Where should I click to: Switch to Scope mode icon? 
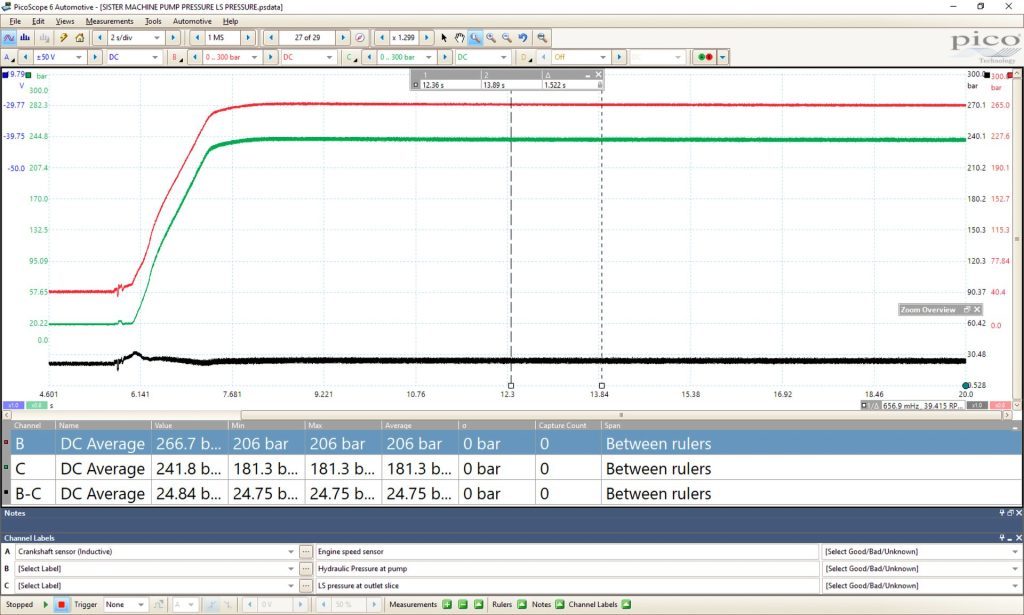coord(9,38)
